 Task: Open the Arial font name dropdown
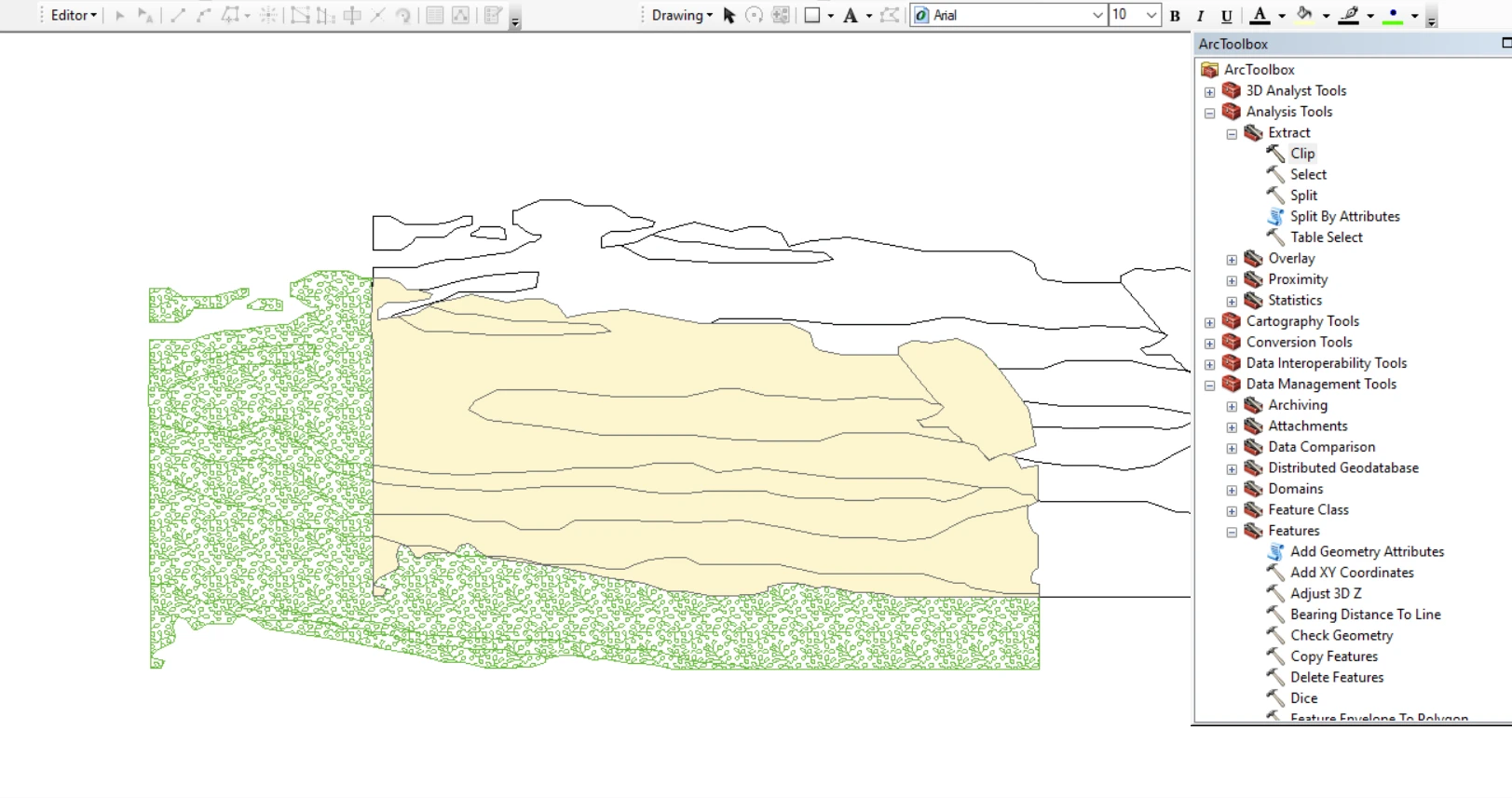(x=1097, y=15)
